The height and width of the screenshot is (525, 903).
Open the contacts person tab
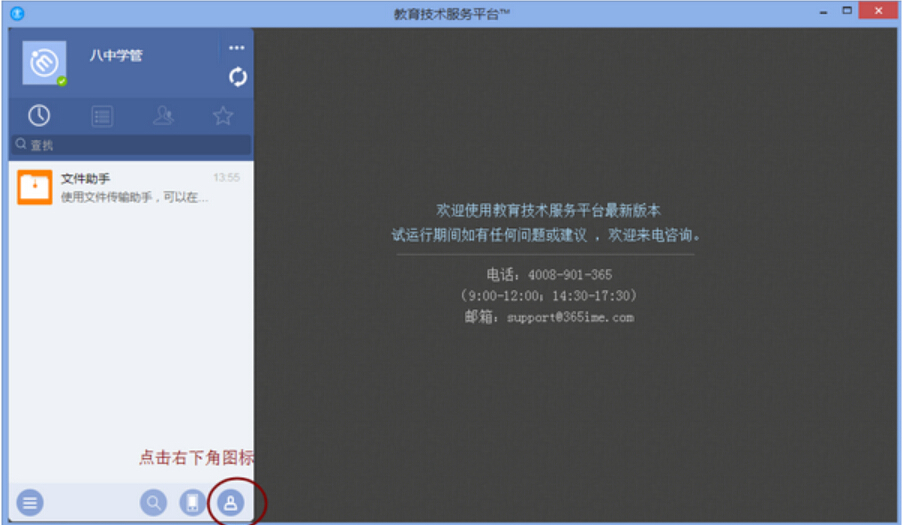pos(163,116)
